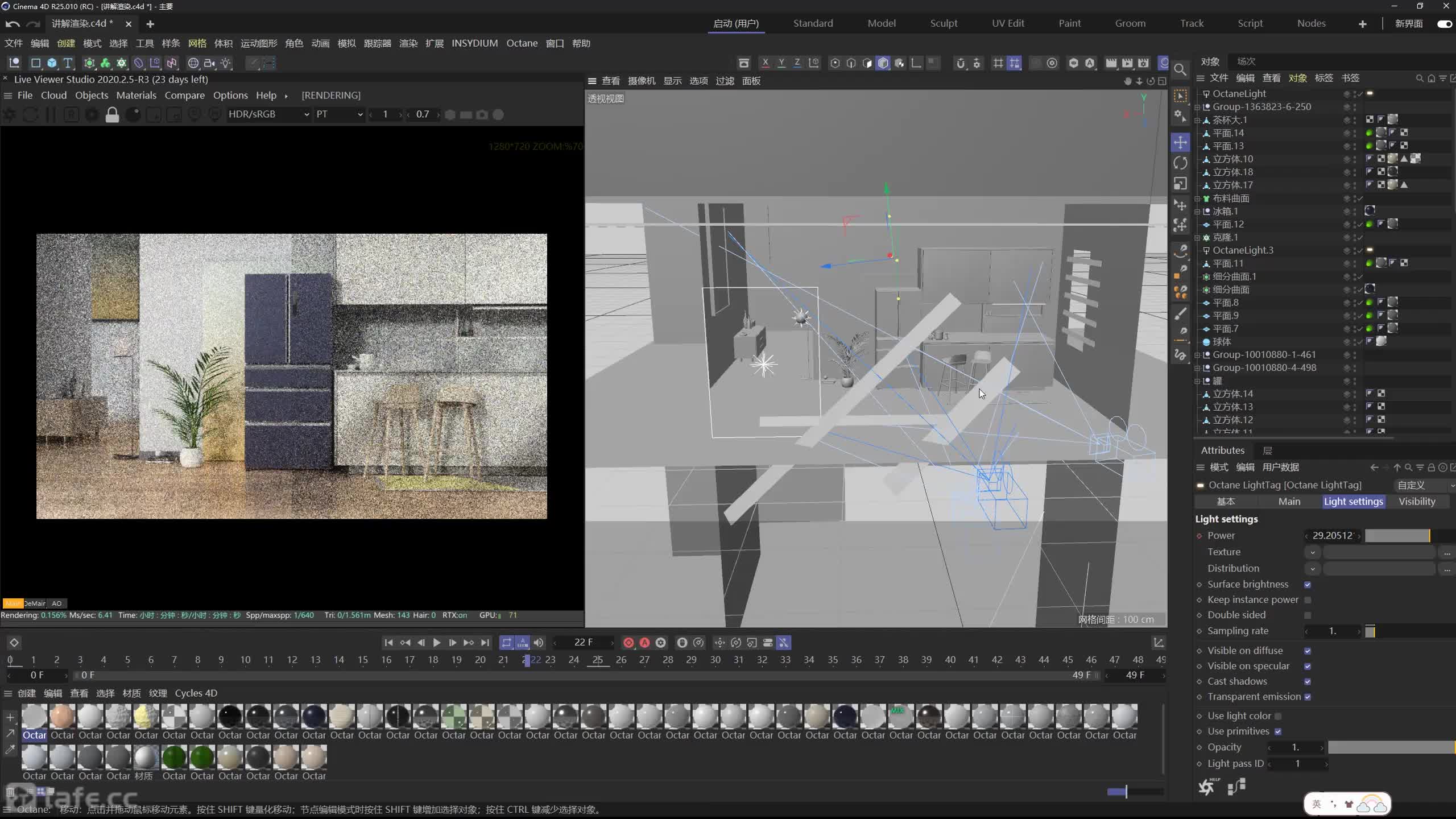The image size is (1456, 819).
Task: Click the paint brush tool icon in sidebar
Action: point(1180,313)
